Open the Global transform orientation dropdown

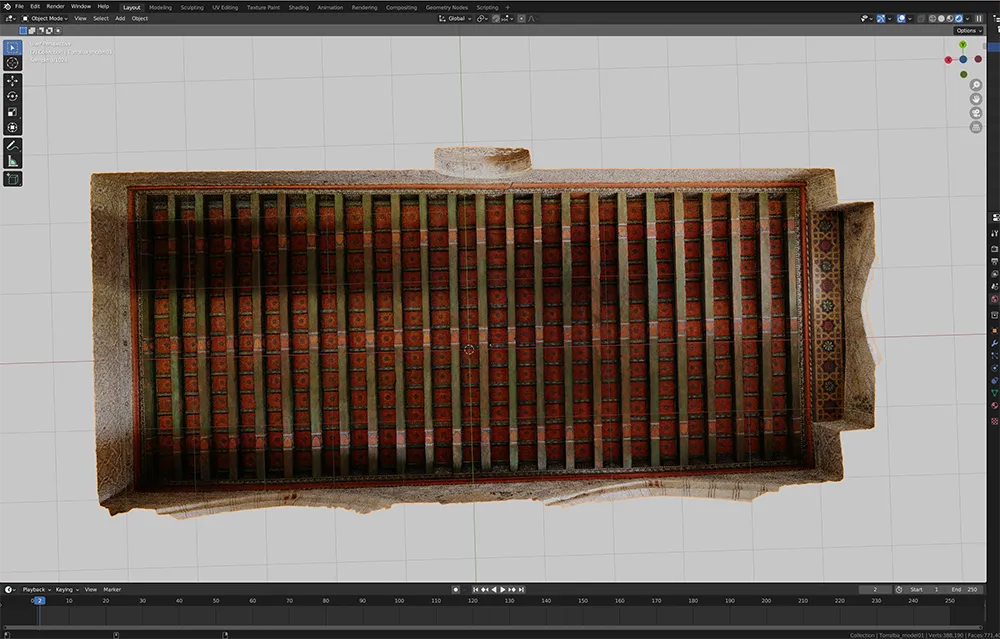[x=459, y=18]
